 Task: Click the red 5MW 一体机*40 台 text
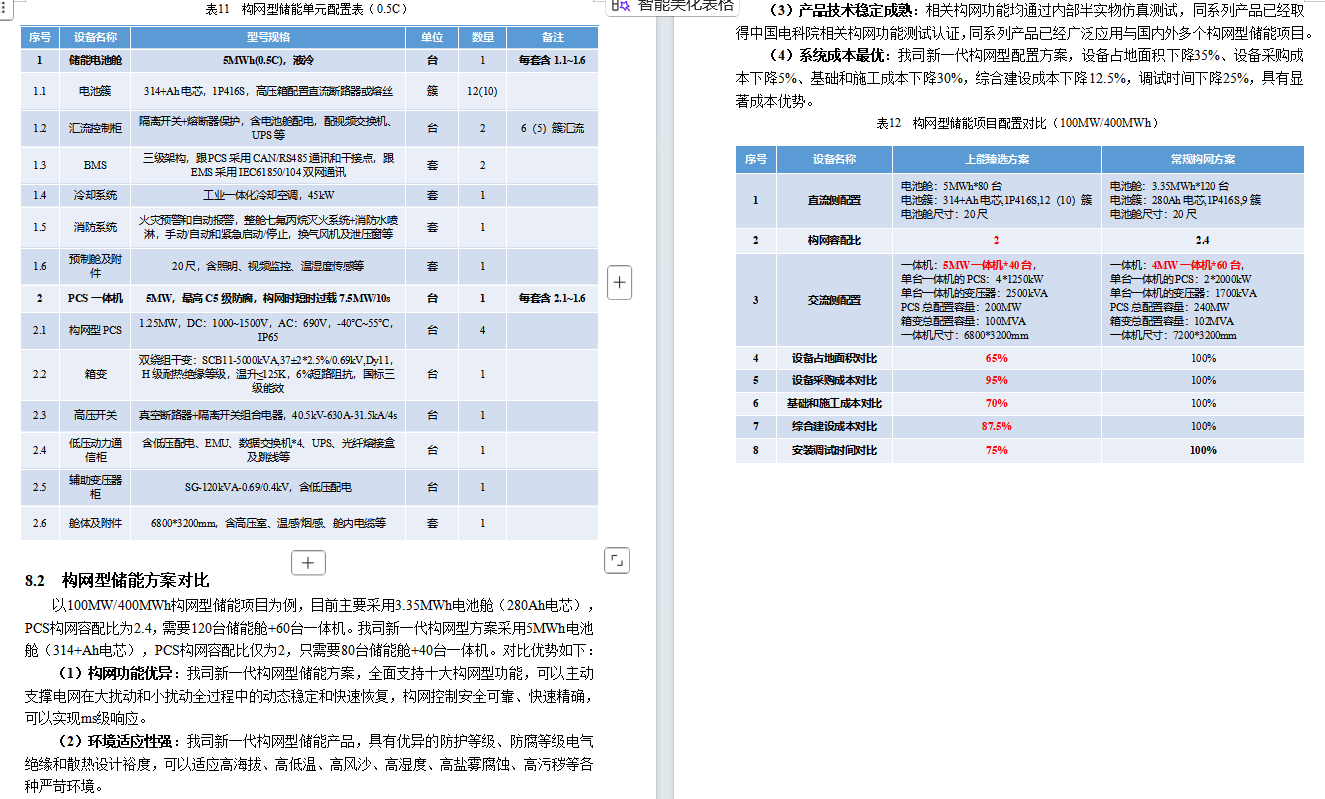[990, 264]
